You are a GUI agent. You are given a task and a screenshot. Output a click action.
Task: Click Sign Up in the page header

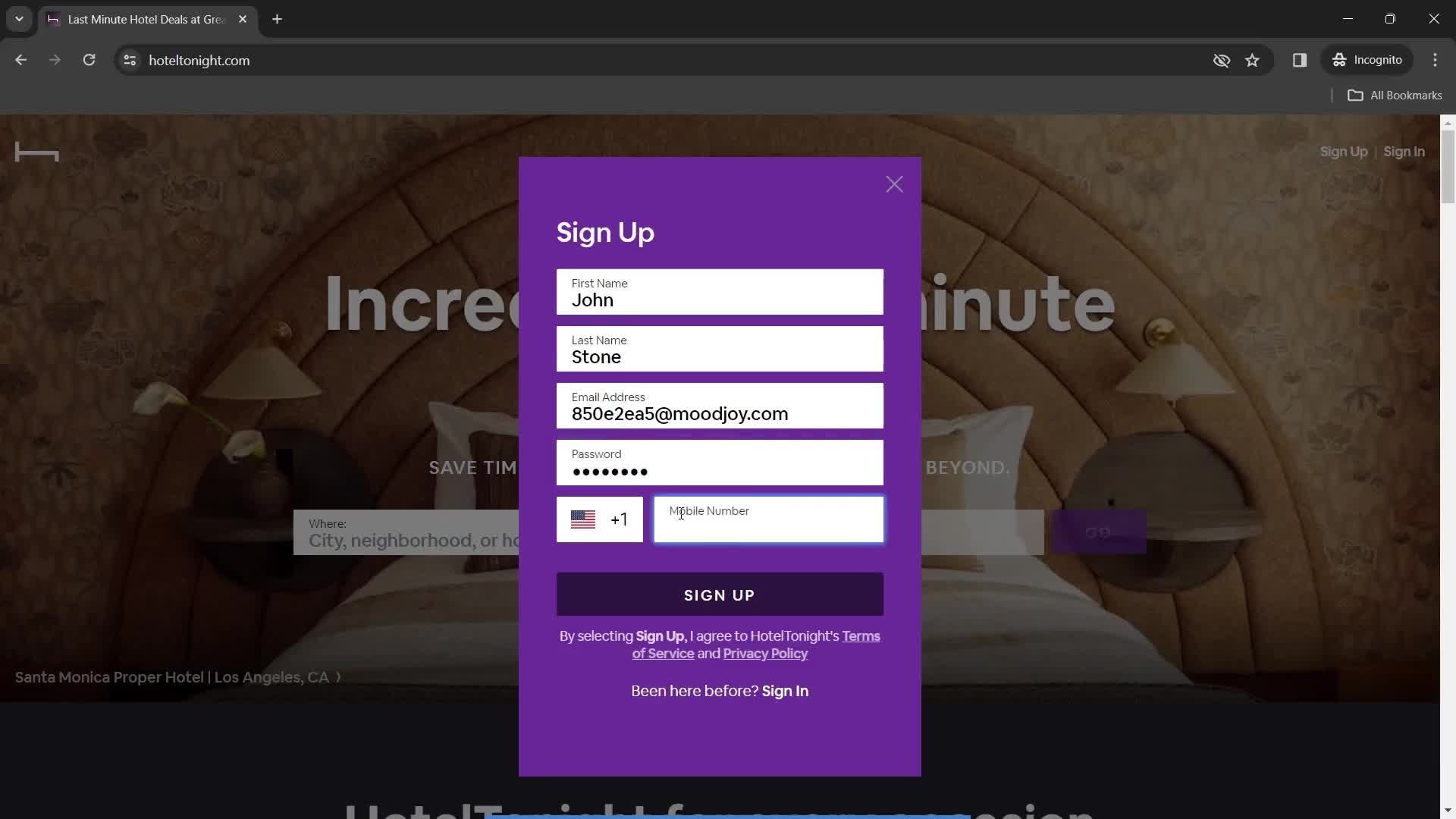(1343, 152)
